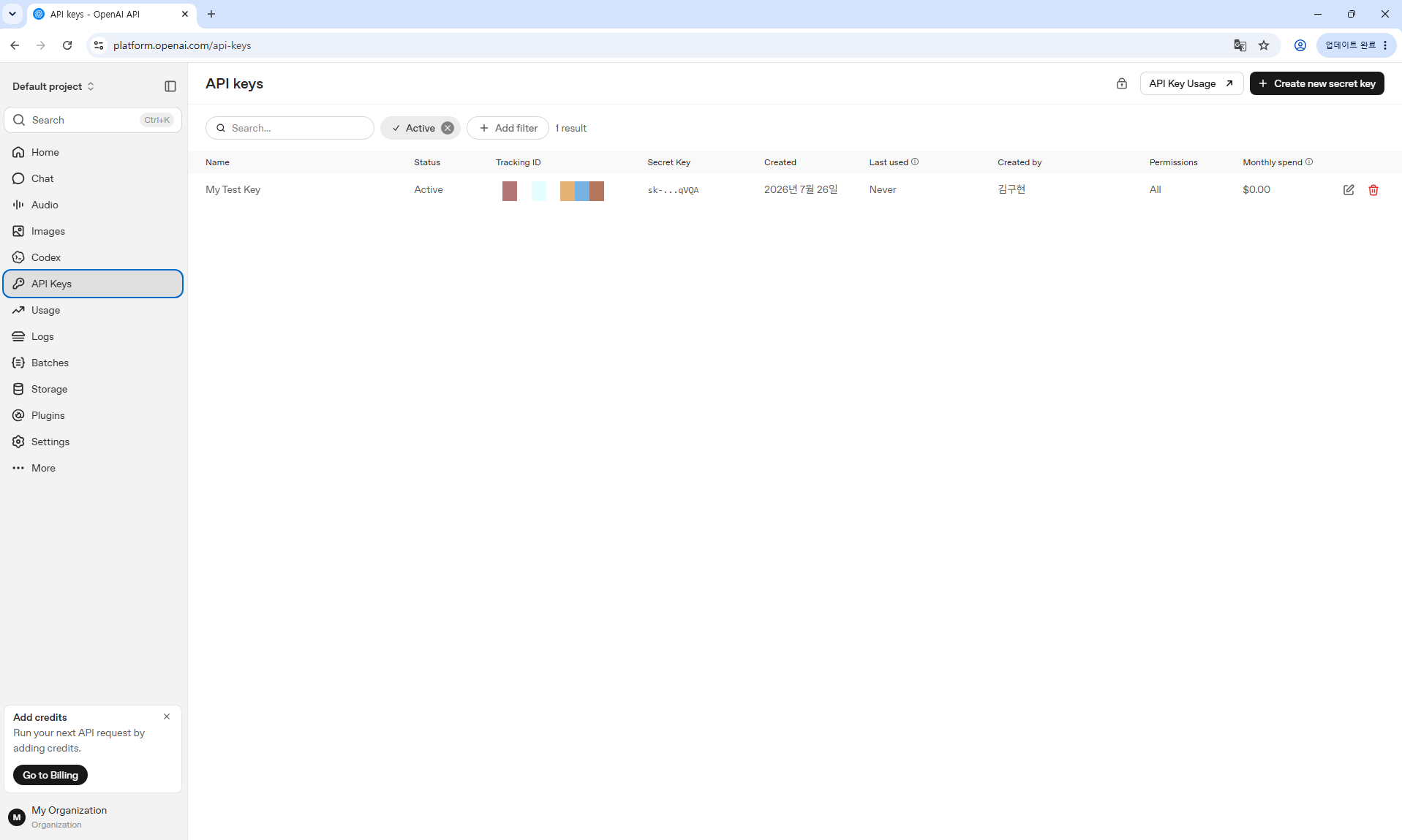Open API Key Usage link
Image resolution: width=1402 pixels, height=840 pixels.
click(x=1191, y=83)
